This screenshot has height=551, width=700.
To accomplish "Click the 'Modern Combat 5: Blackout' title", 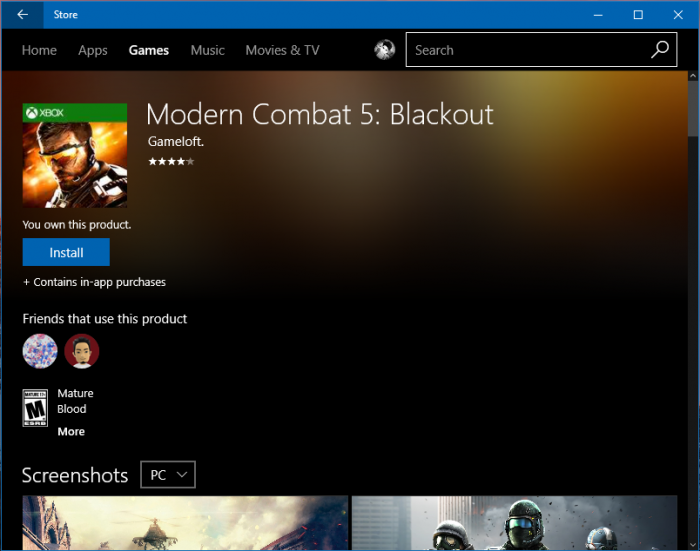I will click(x=320, y=114).
